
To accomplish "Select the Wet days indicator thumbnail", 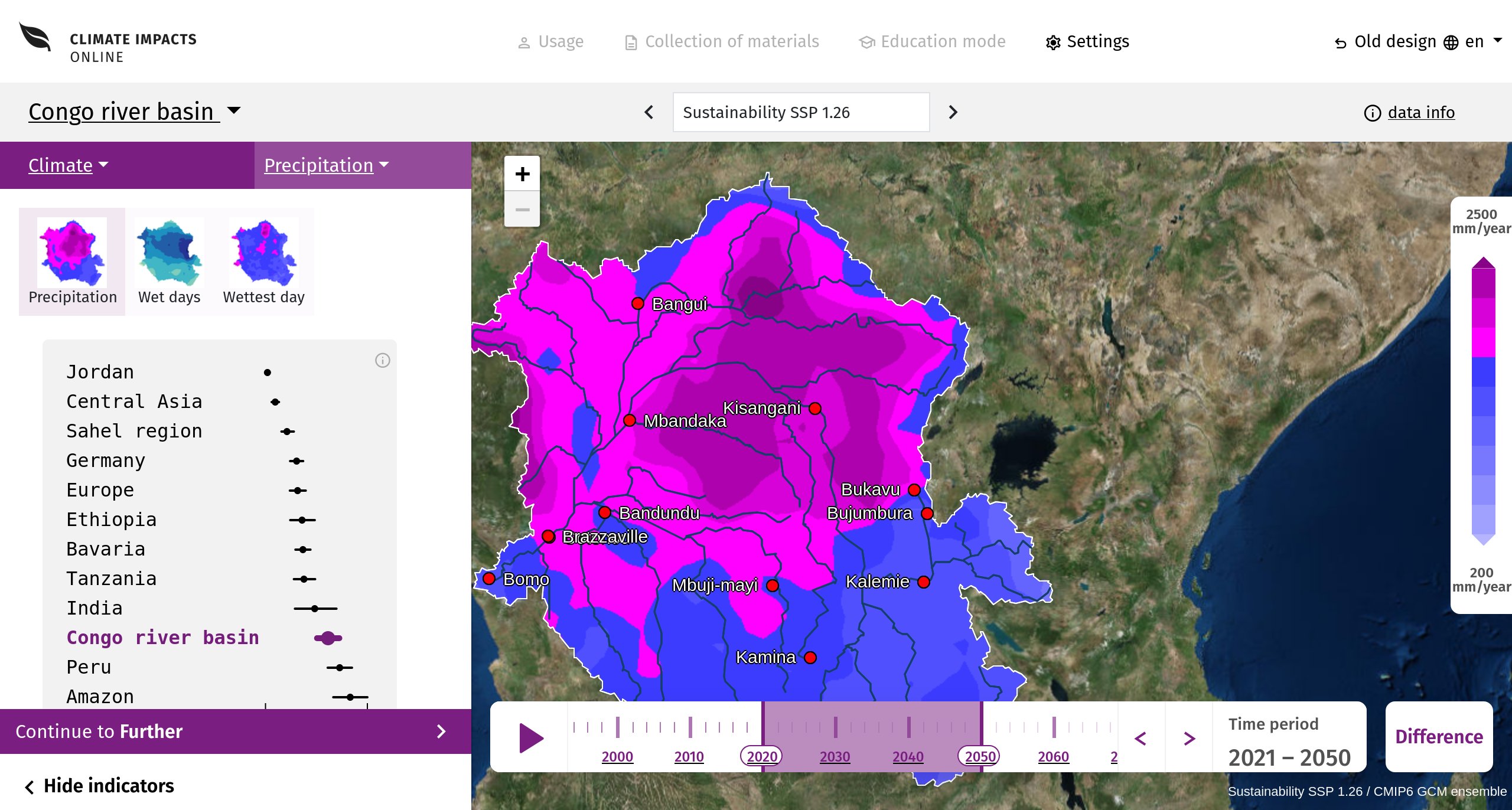I will (170, 262).
